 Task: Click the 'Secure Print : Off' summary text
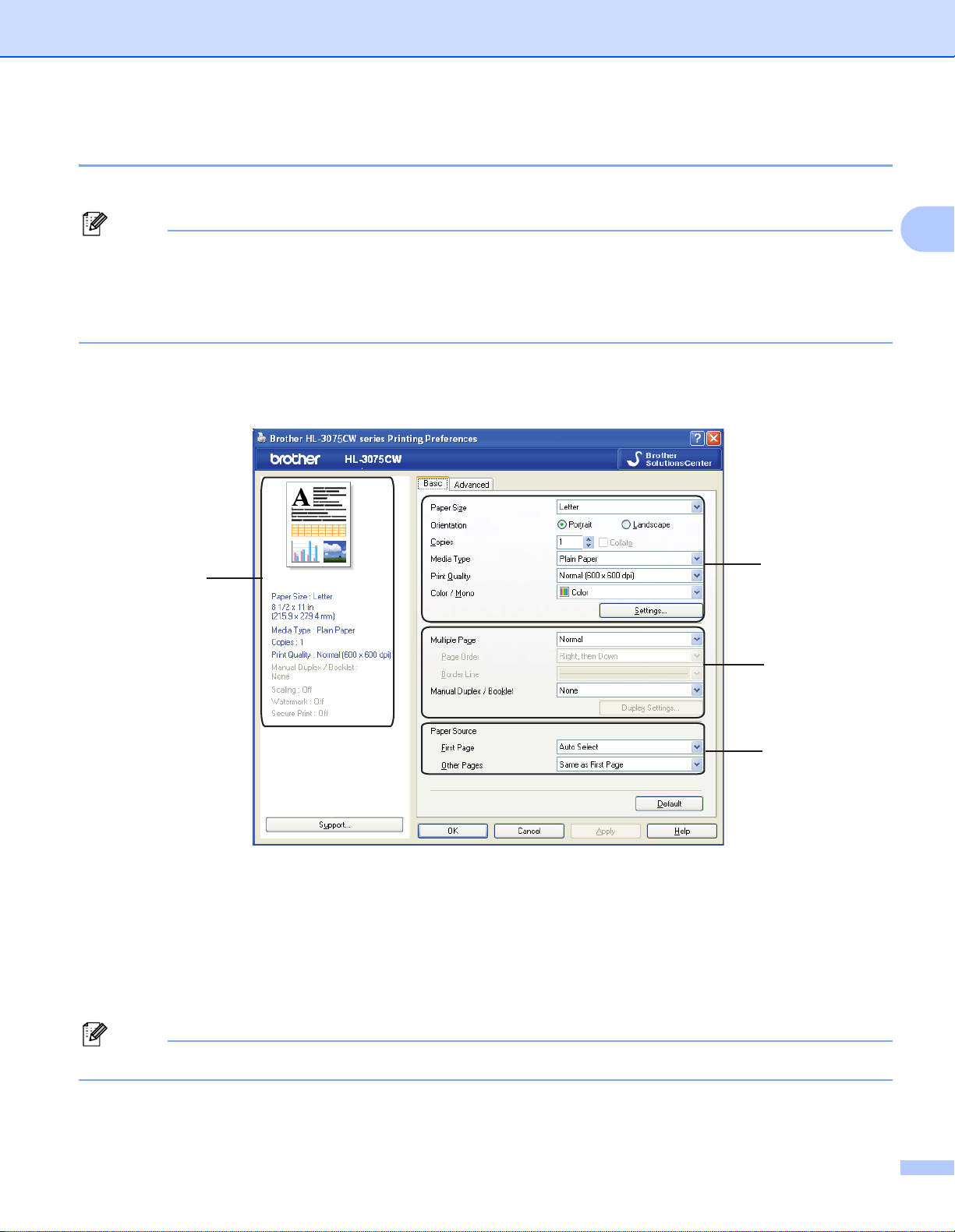tap(300, 713)
